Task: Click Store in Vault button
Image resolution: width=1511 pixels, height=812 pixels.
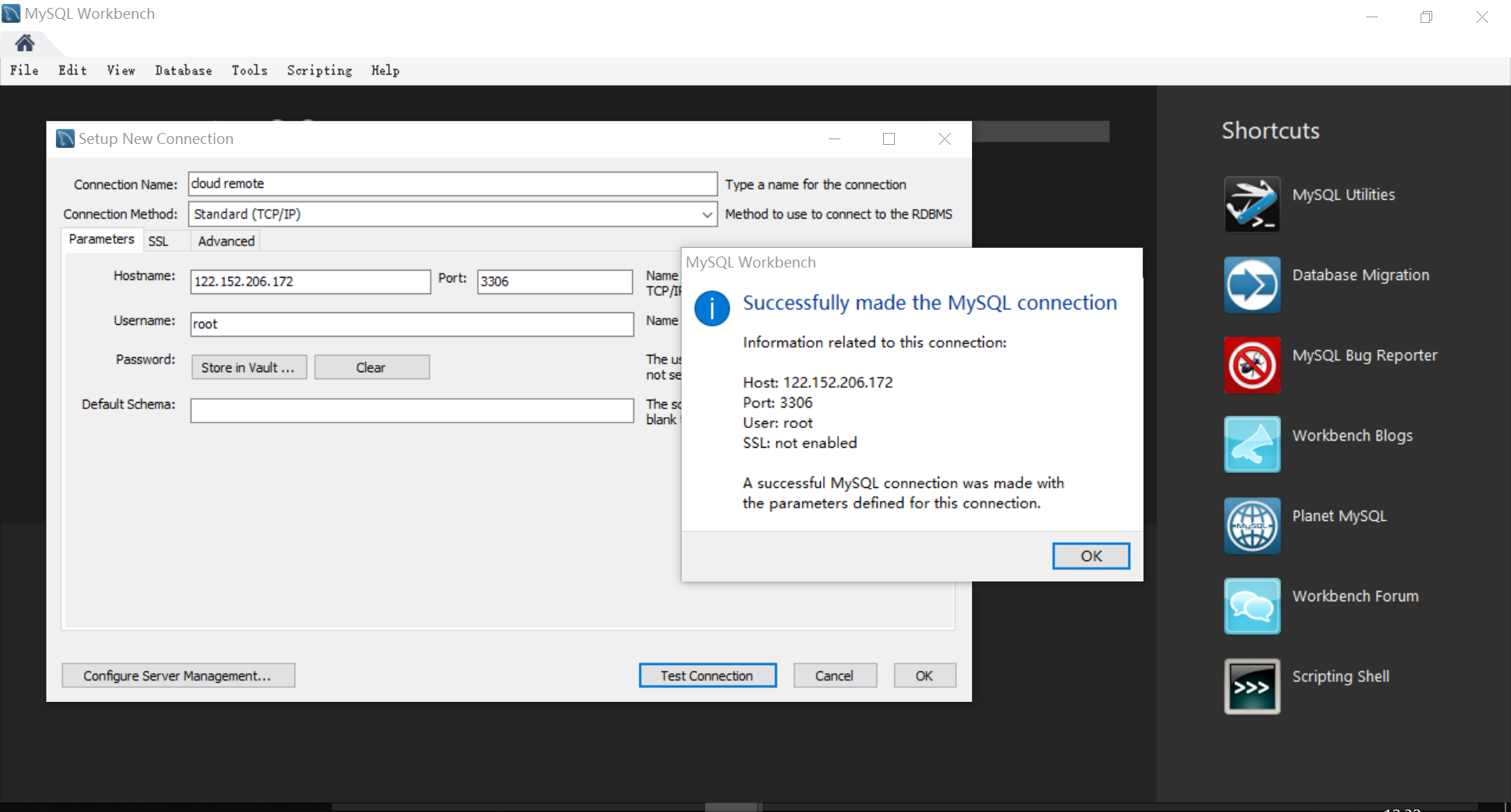Action: coord(249,367)
